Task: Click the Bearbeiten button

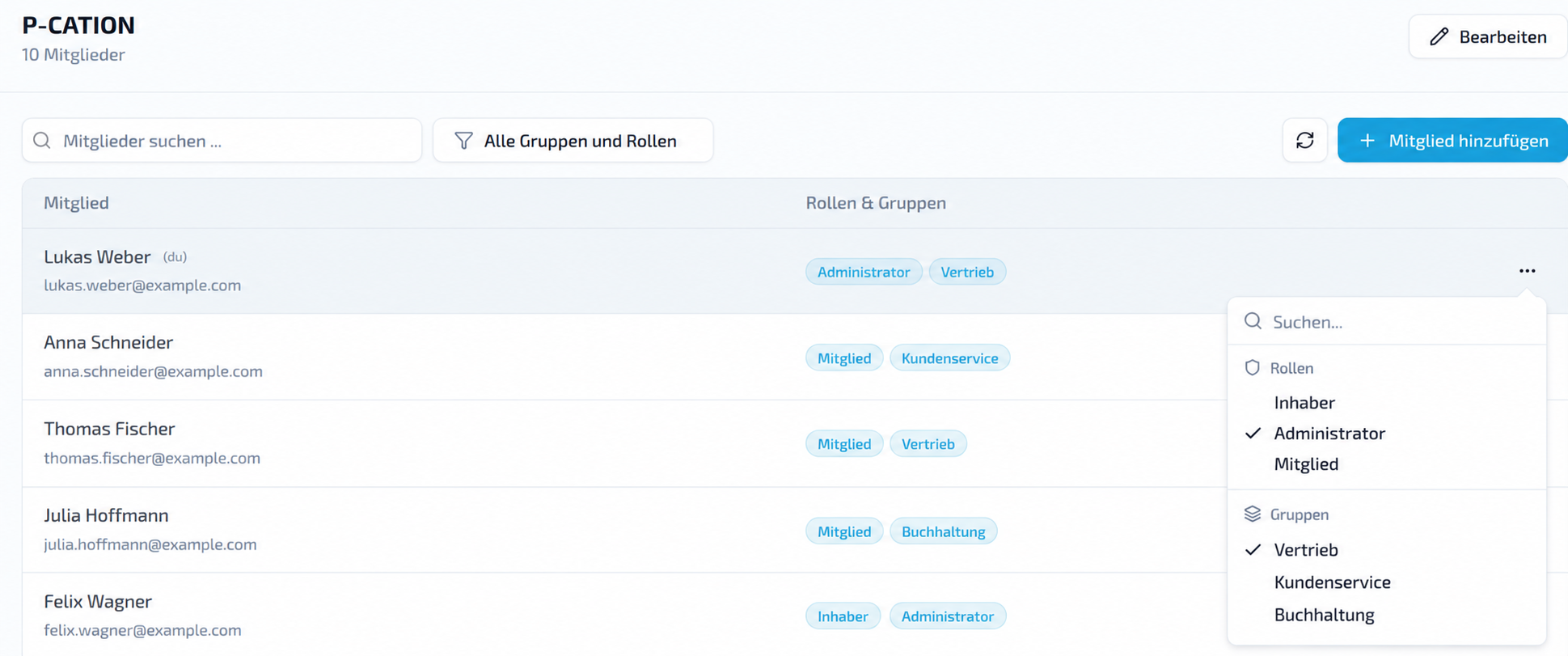Action: point(1488,37)
